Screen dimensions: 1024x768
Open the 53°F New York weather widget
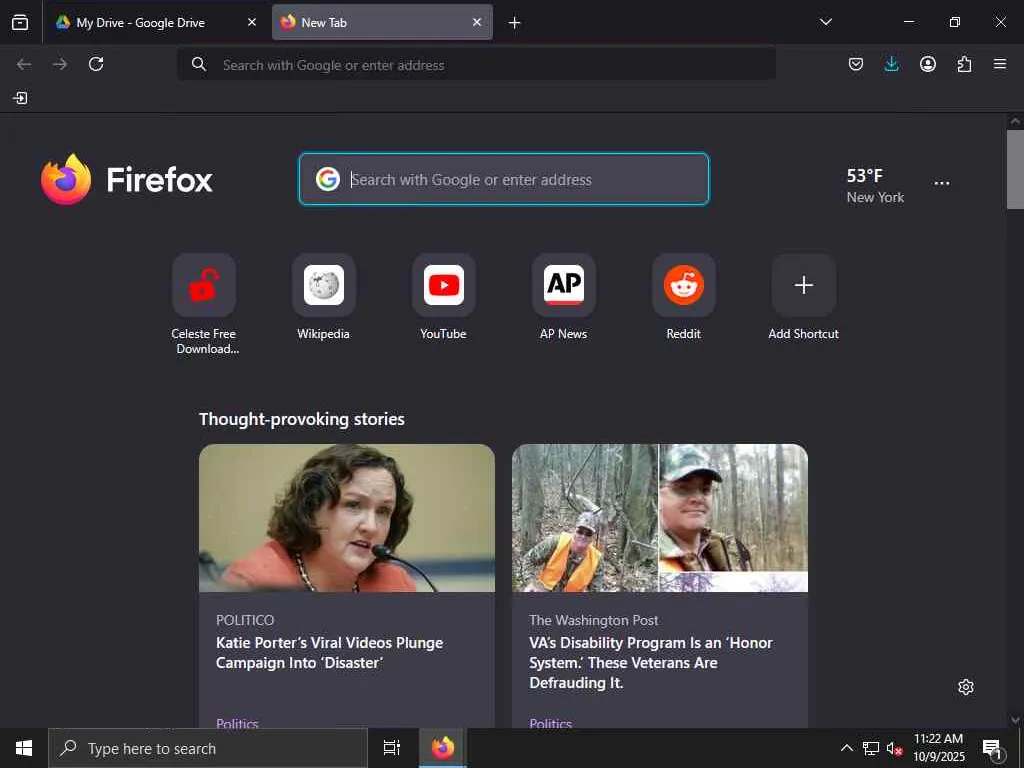click(875, 185)
